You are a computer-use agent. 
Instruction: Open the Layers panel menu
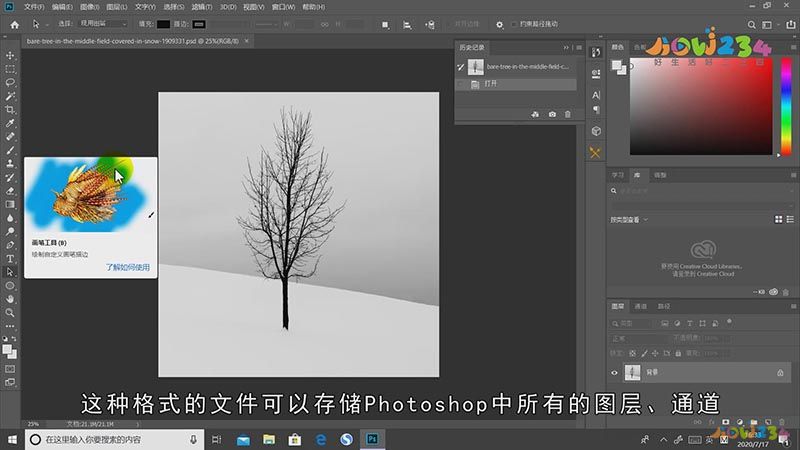tap(793, 306)
